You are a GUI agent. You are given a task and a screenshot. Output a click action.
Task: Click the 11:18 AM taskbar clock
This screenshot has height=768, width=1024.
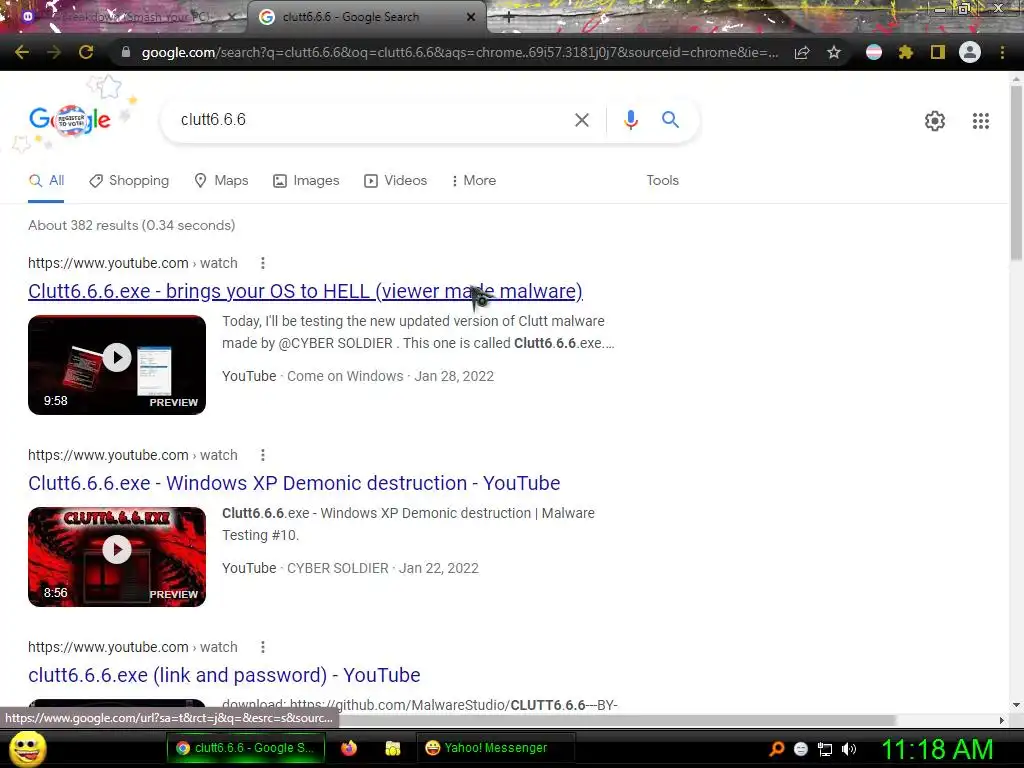coord(938,749)
